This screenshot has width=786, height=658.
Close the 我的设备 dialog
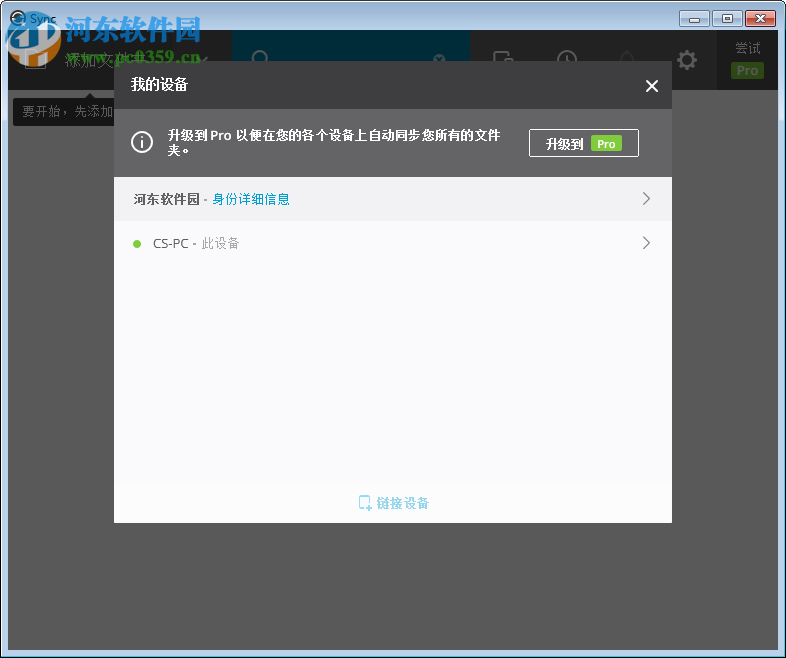tap(652, 86)
